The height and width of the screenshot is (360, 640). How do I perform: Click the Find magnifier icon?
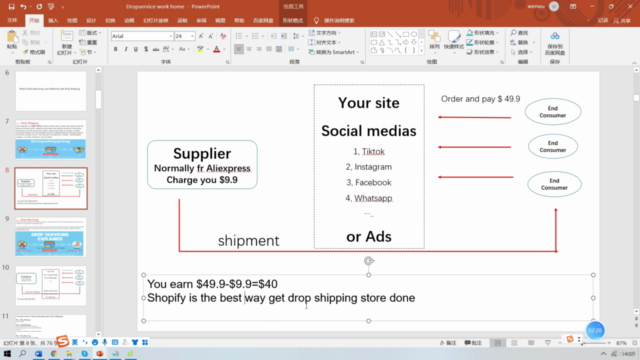pos(519,33)
